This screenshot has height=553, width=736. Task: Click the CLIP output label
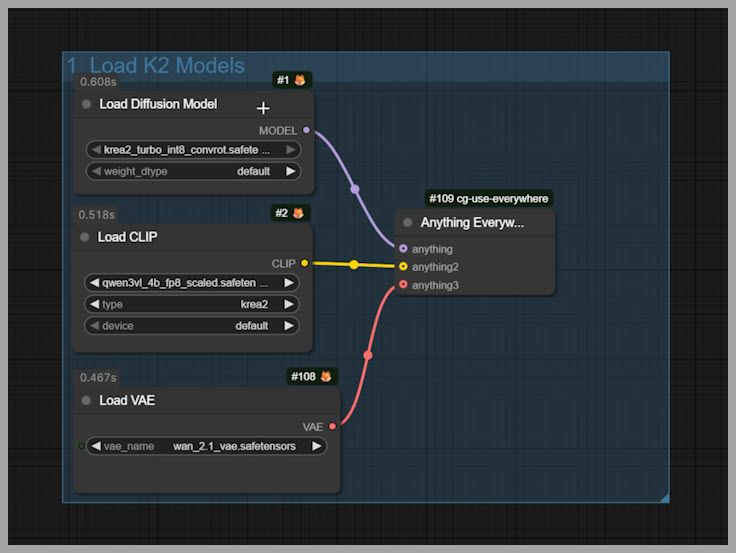pos(284,263)
